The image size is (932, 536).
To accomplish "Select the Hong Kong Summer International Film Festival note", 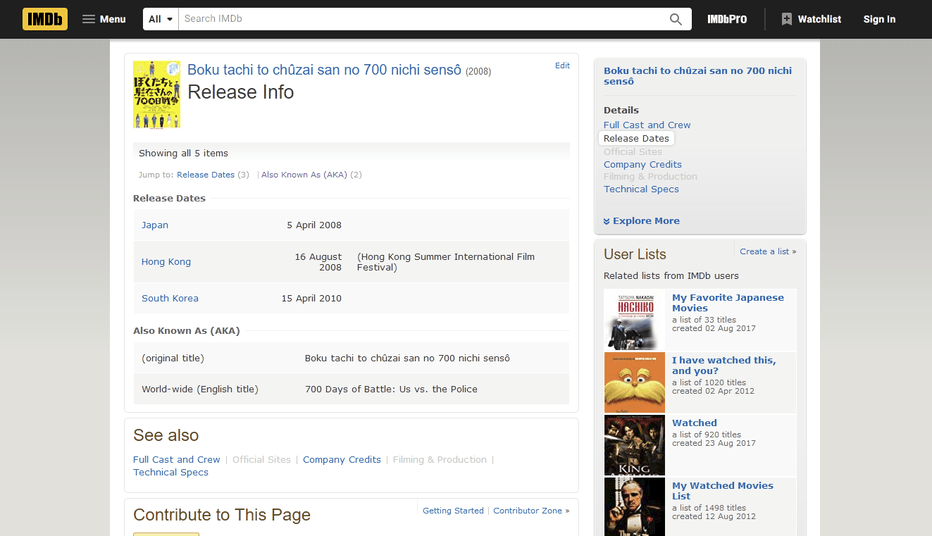I will pyautogui.click(x=445, y=262).
